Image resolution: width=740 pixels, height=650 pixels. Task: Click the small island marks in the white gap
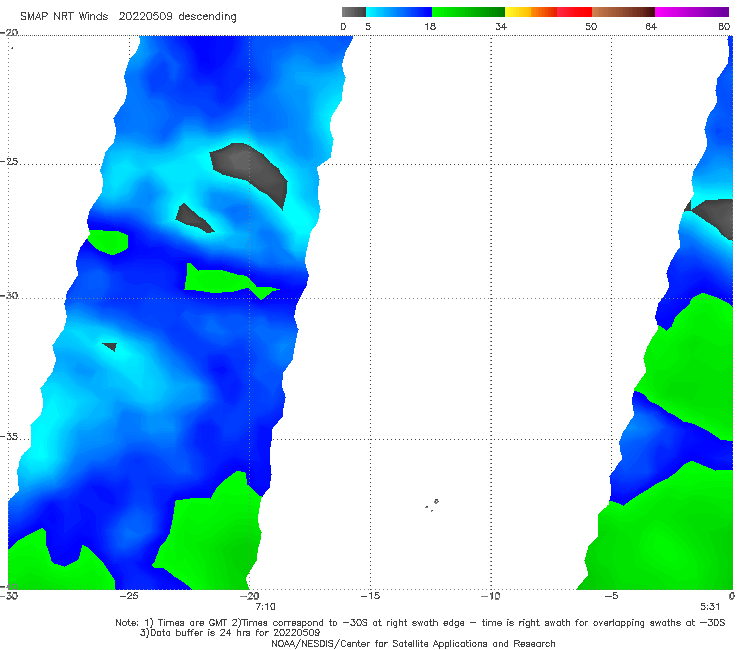pyautogui.click(x=432, y=505)
